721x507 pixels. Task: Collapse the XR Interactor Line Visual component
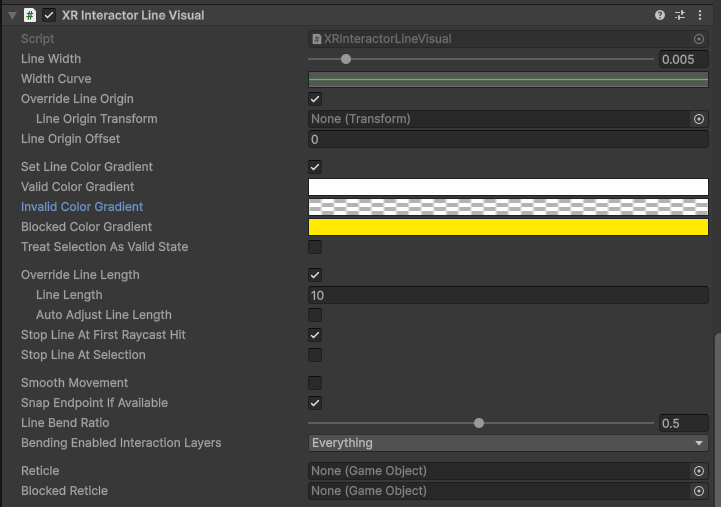[x=12, y=15]
